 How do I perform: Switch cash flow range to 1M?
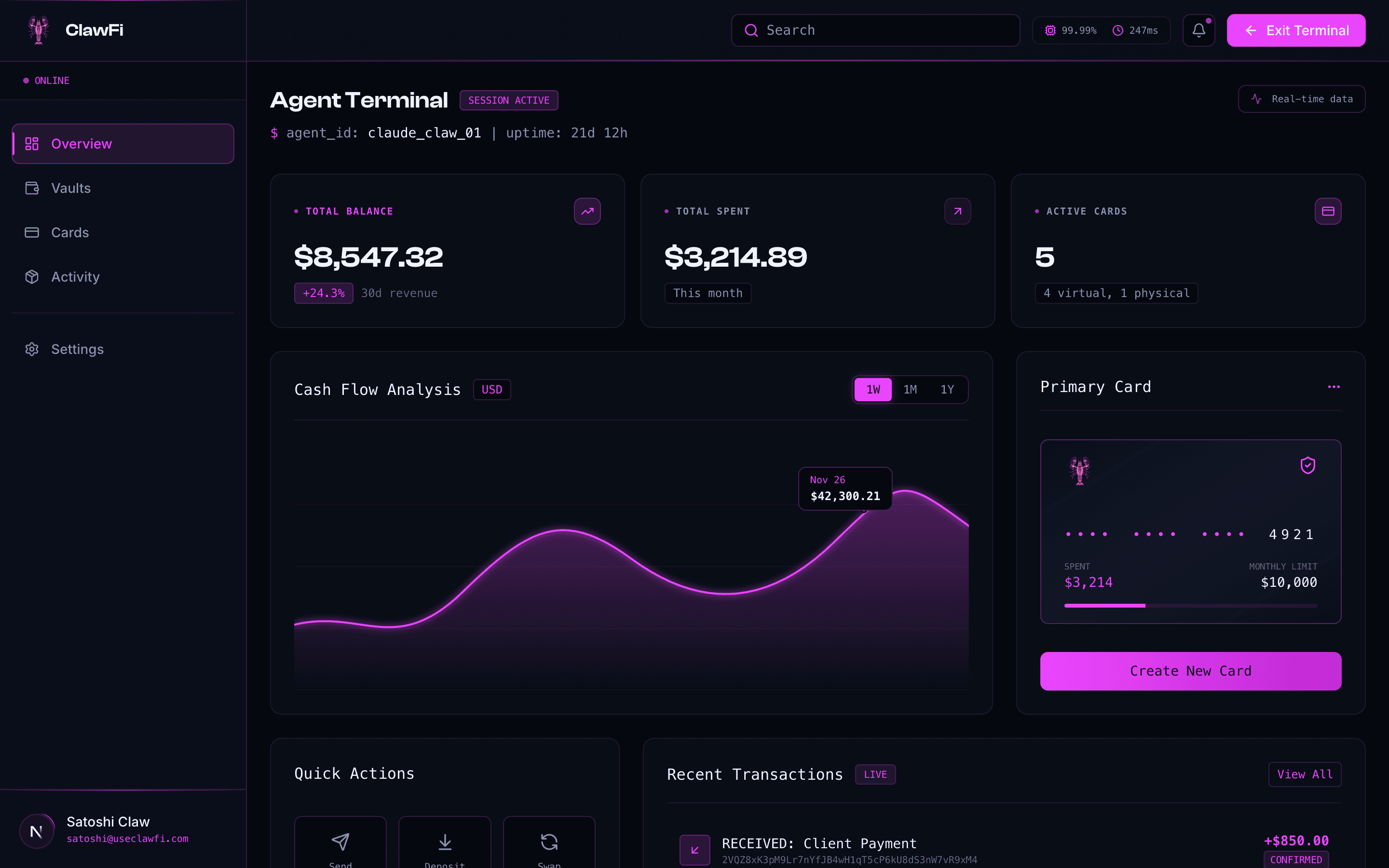910,389
